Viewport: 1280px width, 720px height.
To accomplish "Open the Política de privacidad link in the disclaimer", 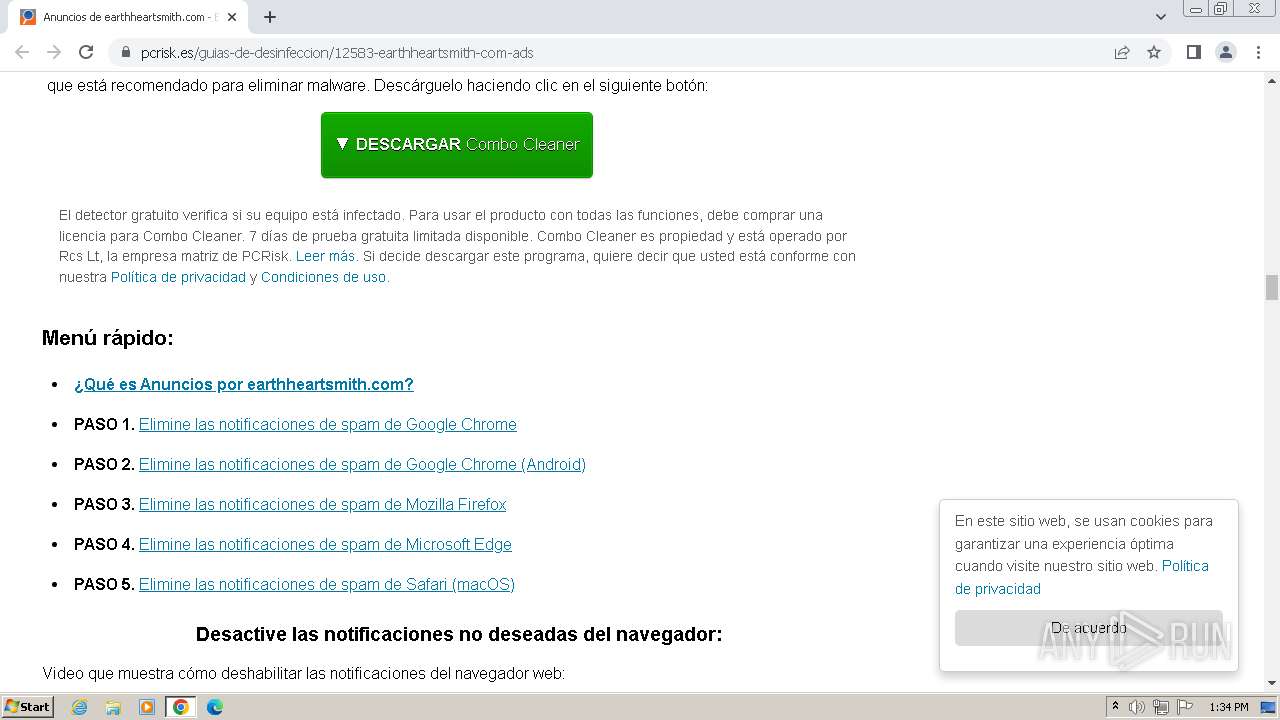I will [178, 277].
